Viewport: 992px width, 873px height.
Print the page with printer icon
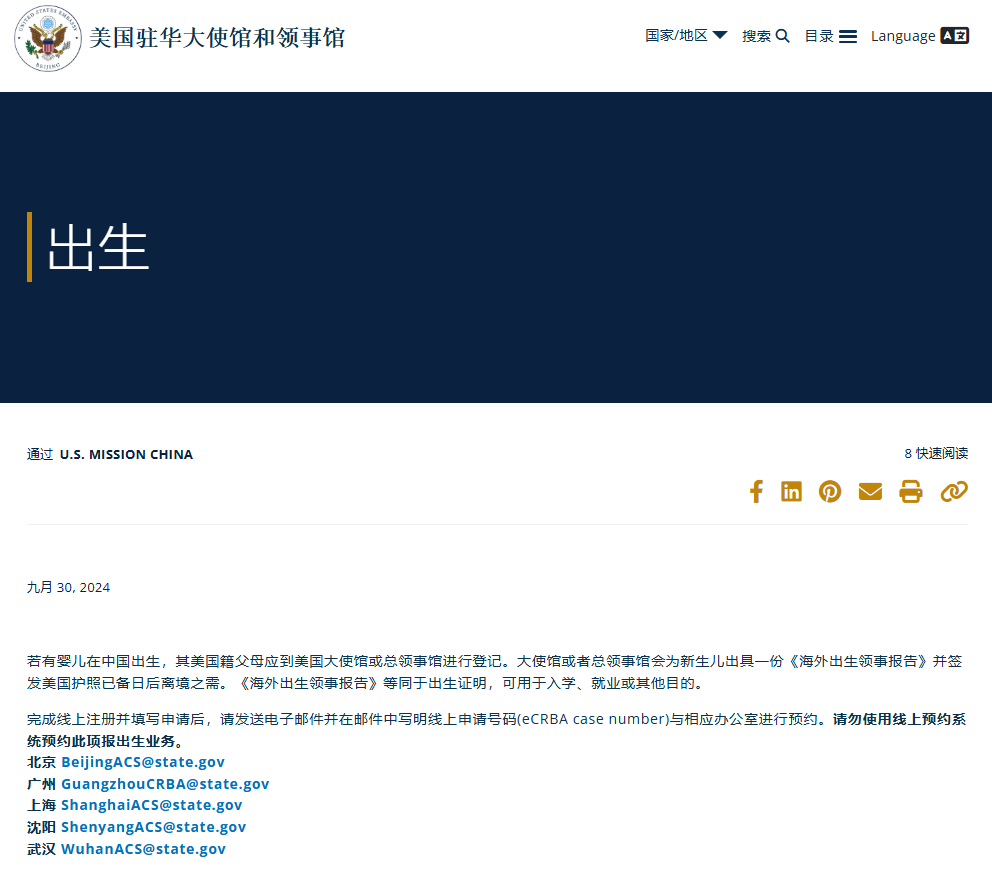[911, 492]
